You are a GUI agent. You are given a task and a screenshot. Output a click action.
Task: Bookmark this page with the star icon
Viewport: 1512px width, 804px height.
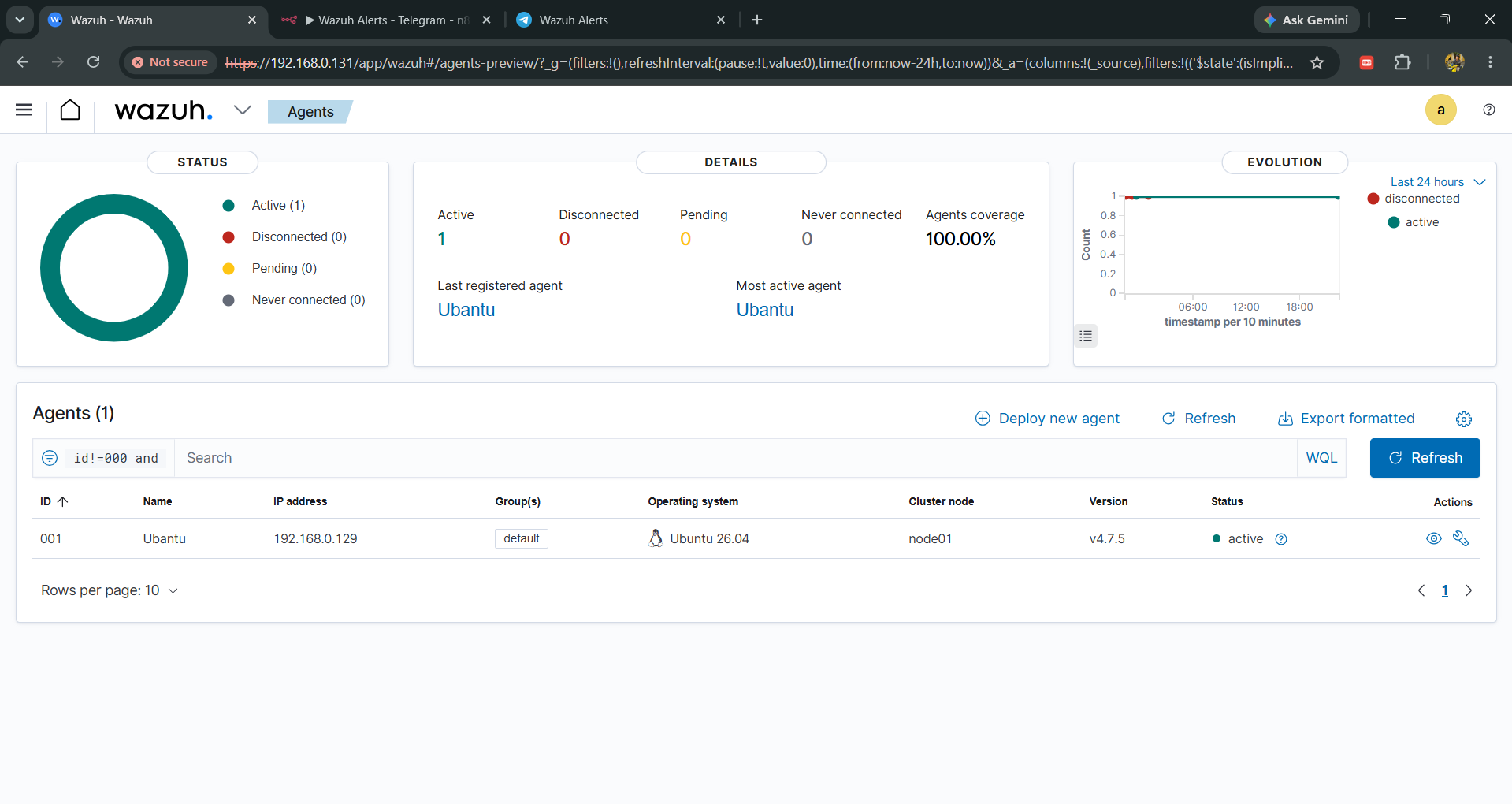(1317, 62)
